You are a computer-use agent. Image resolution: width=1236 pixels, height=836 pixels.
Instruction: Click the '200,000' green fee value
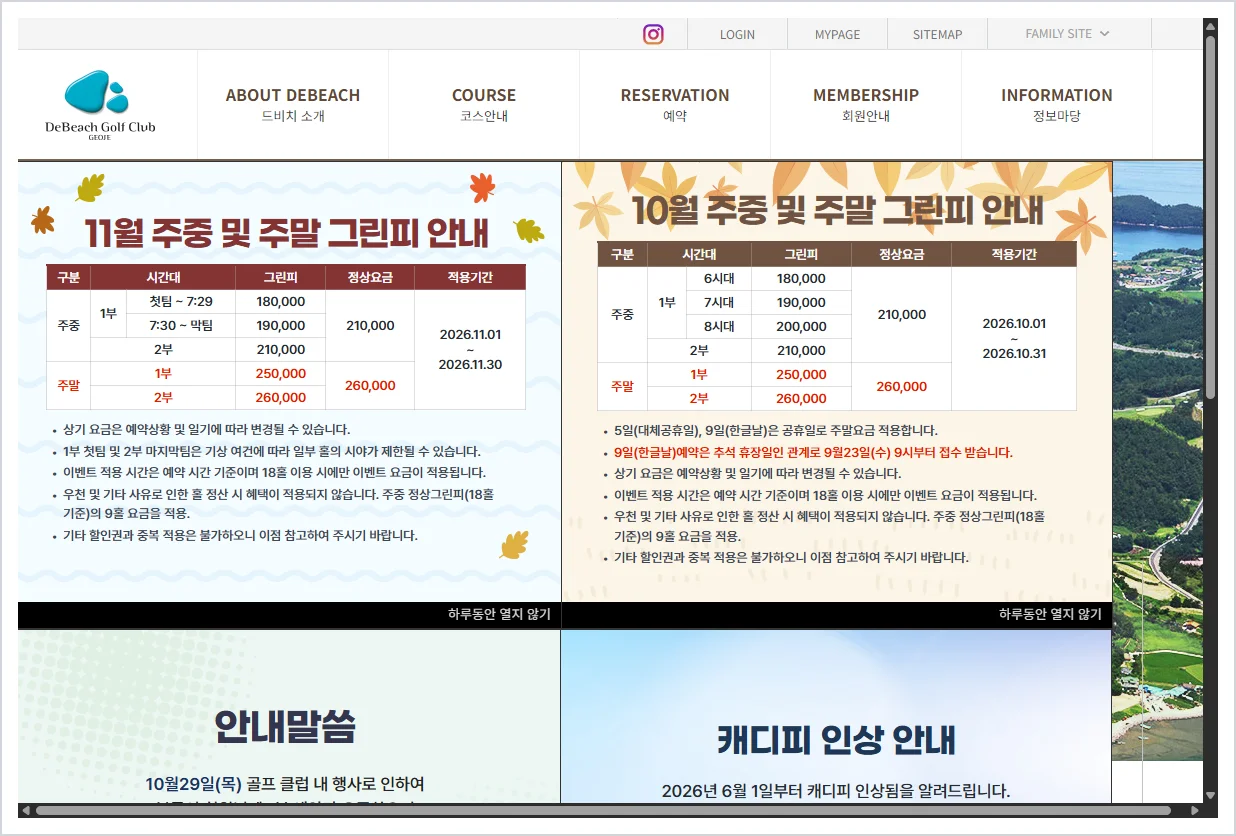pyautogui.click(x=801, y=327)
